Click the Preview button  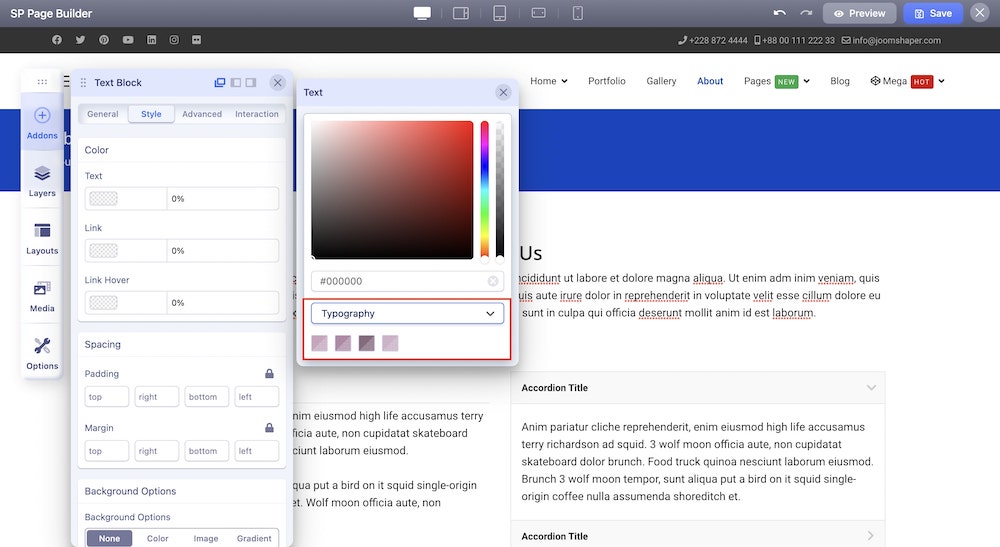tap(859, 13)
